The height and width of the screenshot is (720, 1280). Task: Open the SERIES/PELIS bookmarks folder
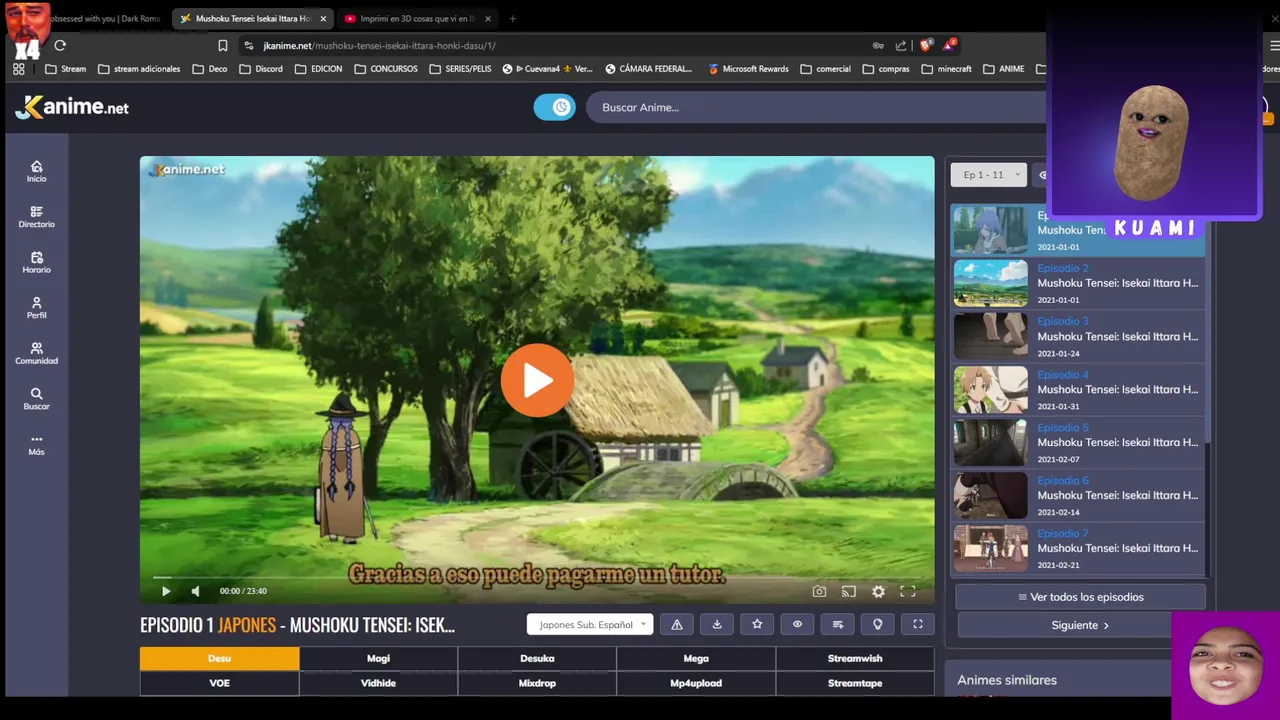460,69
